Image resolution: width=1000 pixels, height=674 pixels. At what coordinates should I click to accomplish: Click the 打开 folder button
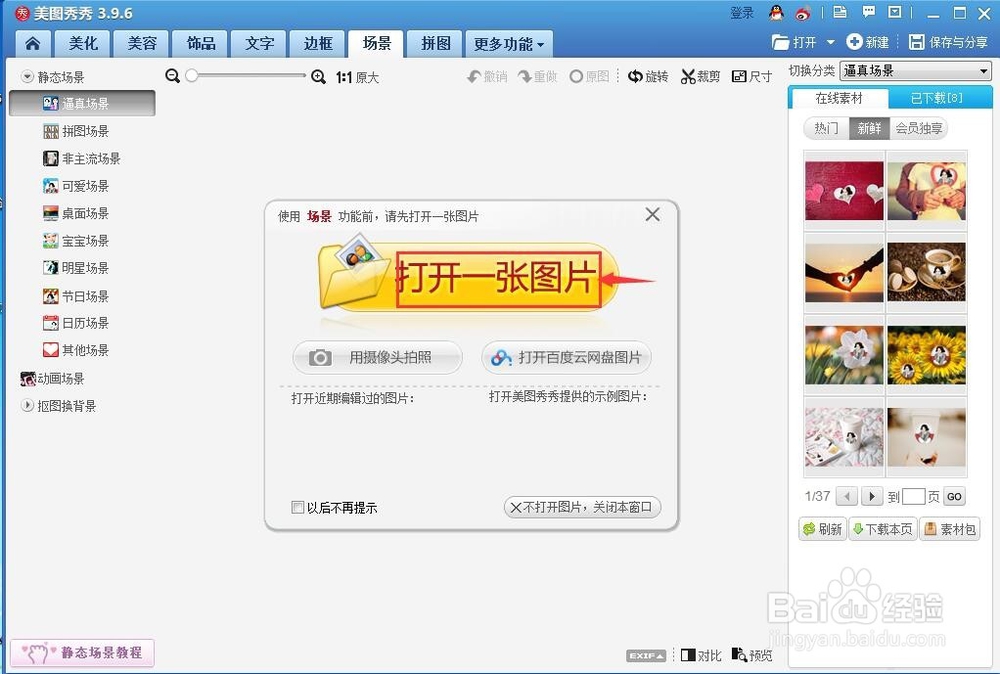click(x=794, y=42)
